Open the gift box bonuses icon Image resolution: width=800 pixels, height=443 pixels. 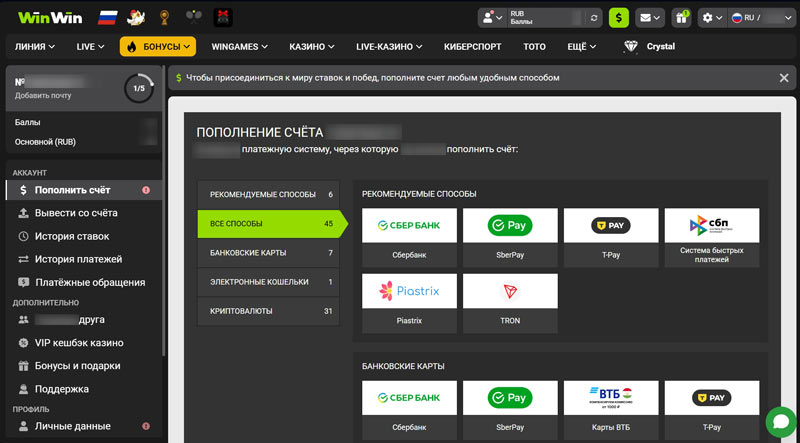click(681, 18)
